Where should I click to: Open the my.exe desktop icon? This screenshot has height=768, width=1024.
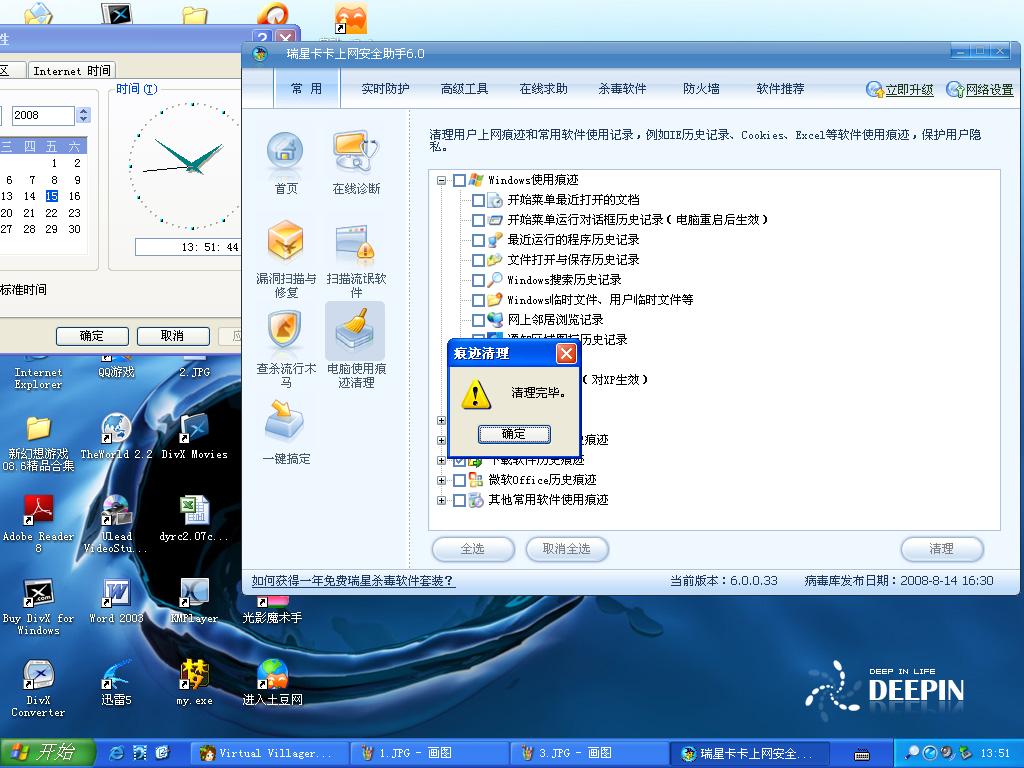[x=195, y=683]
